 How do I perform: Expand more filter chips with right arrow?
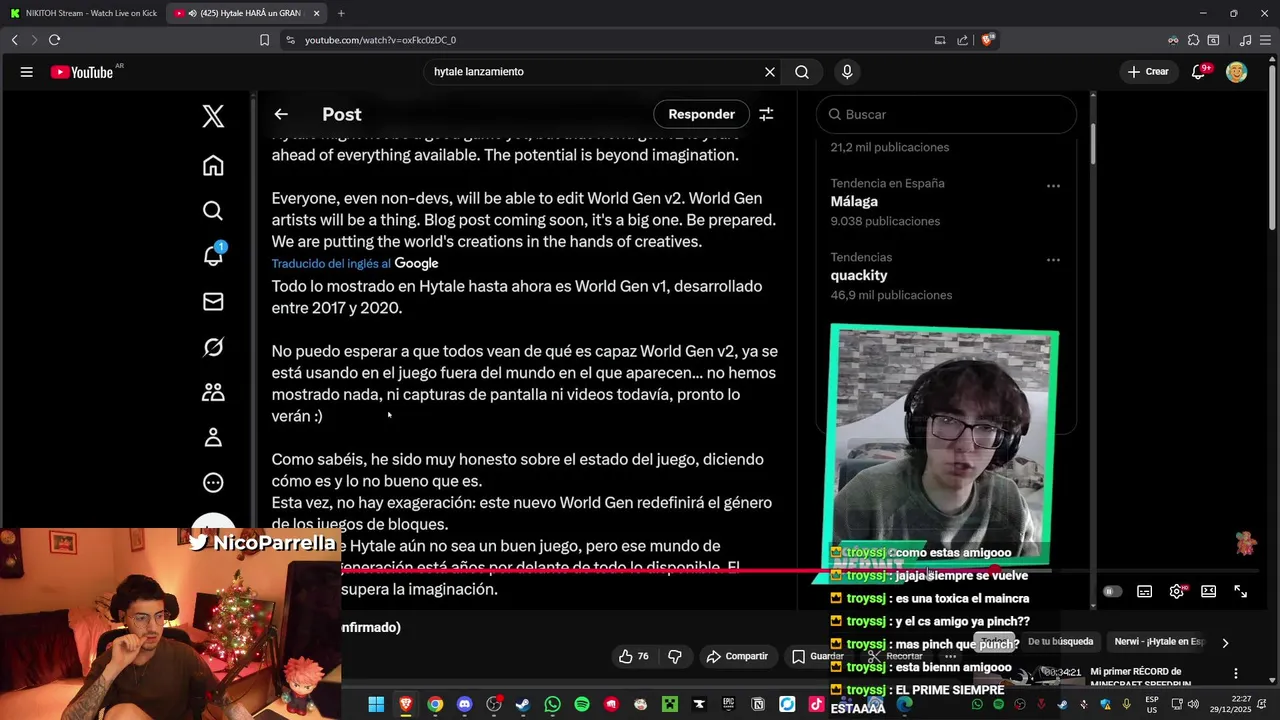click(x=1225, y=643)
